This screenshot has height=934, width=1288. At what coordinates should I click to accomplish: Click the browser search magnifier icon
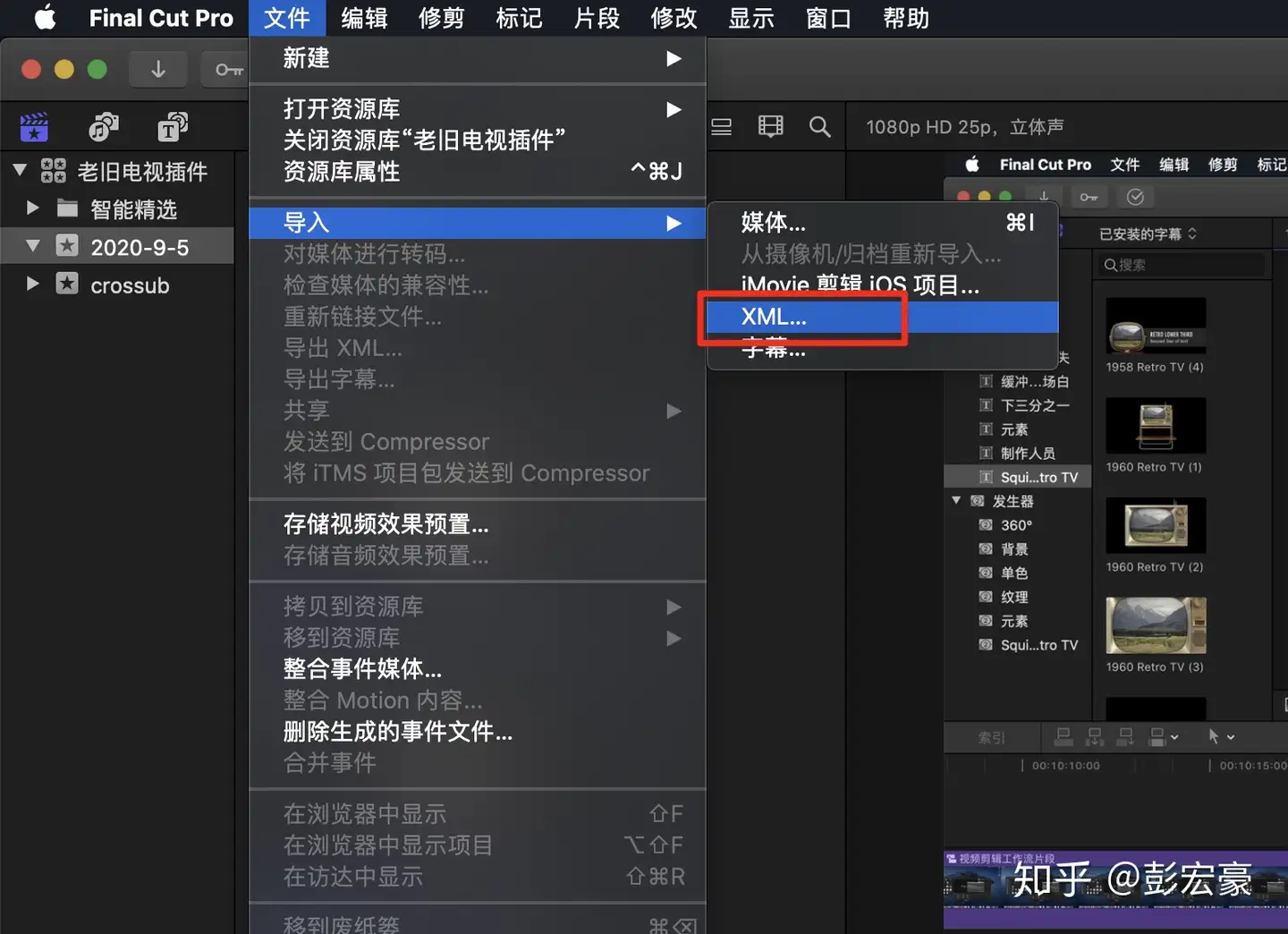(819, 127)
